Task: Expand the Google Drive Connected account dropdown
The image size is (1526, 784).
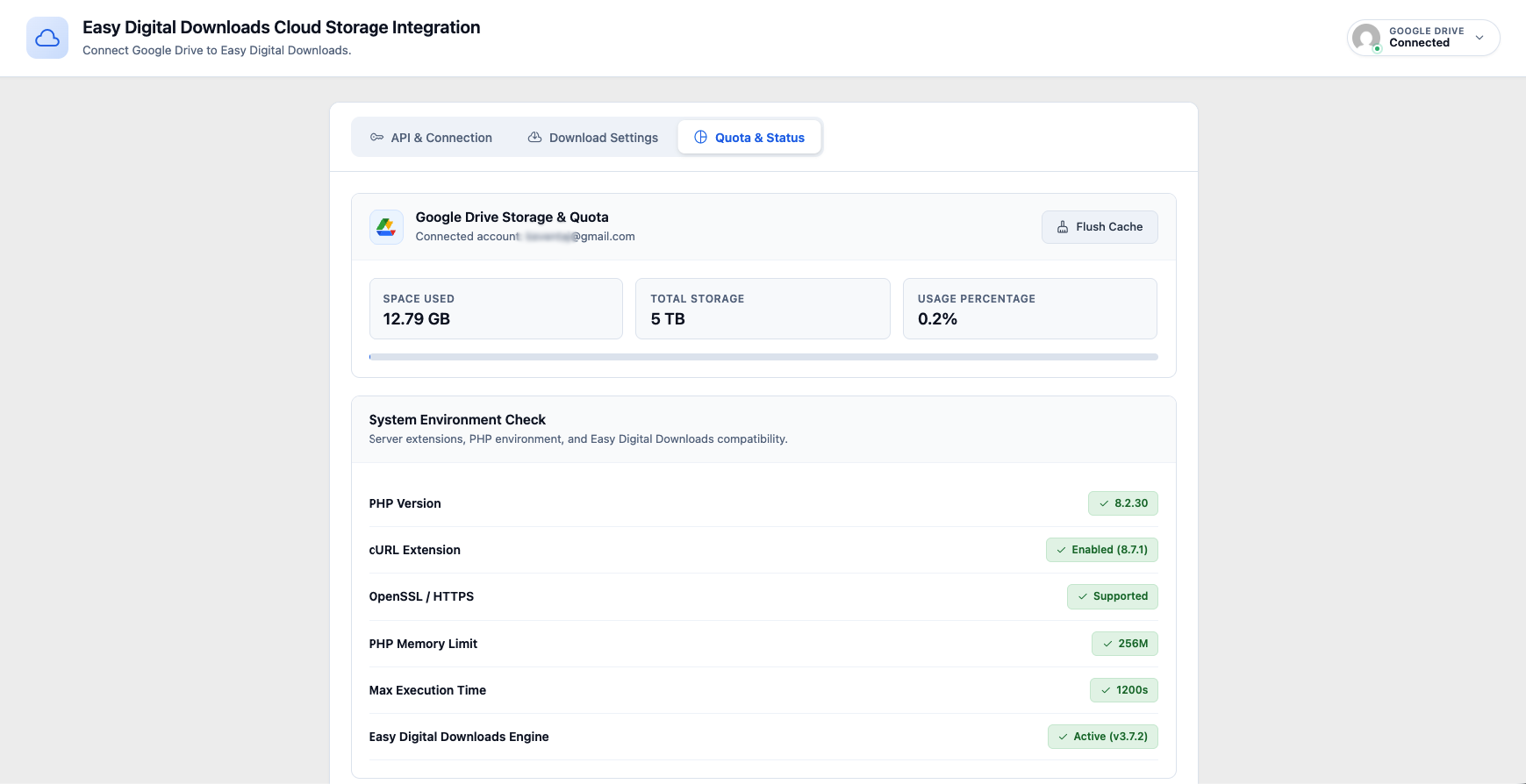Action: pos(1423,38)
